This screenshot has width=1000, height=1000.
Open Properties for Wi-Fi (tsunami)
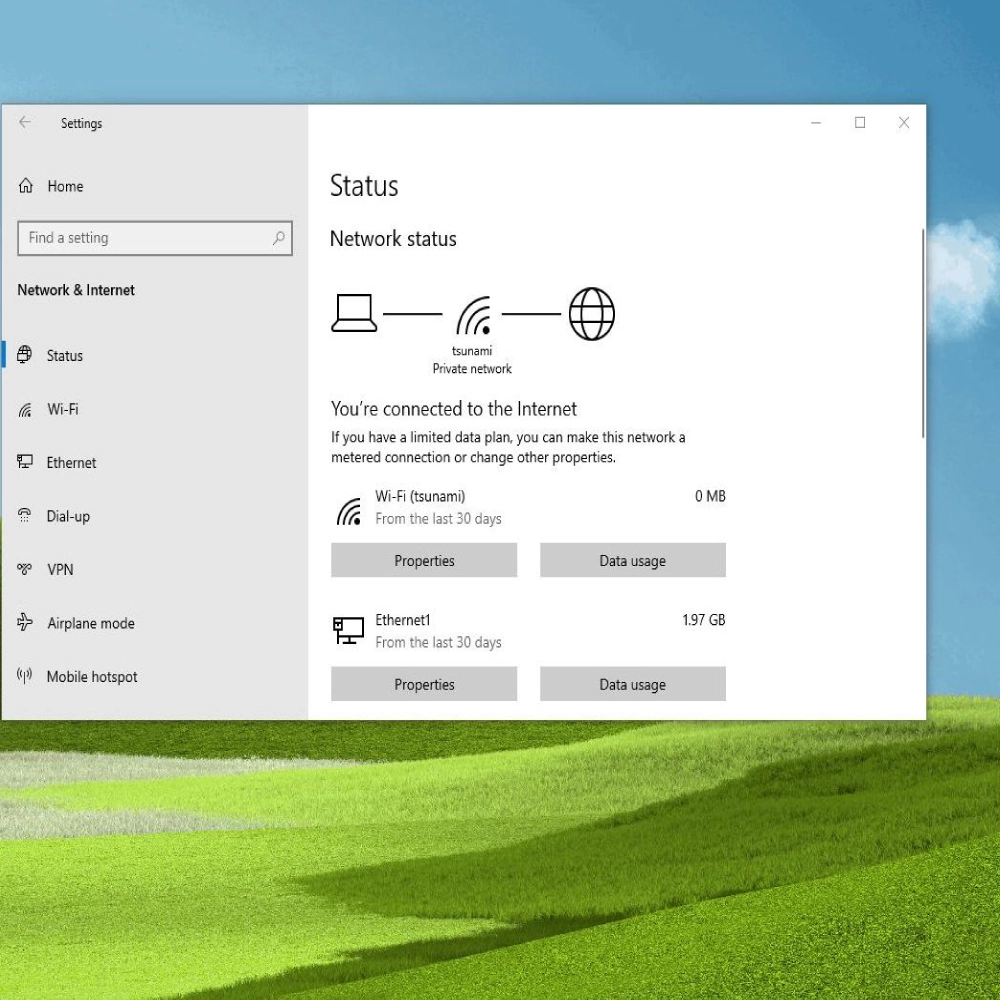424,560
